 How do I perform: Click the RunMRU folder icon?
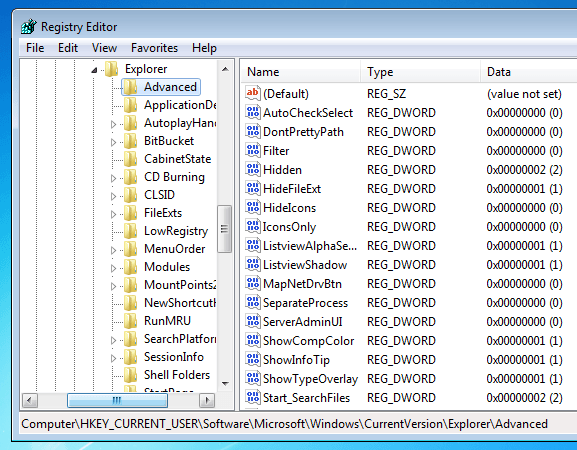[130, 320]
